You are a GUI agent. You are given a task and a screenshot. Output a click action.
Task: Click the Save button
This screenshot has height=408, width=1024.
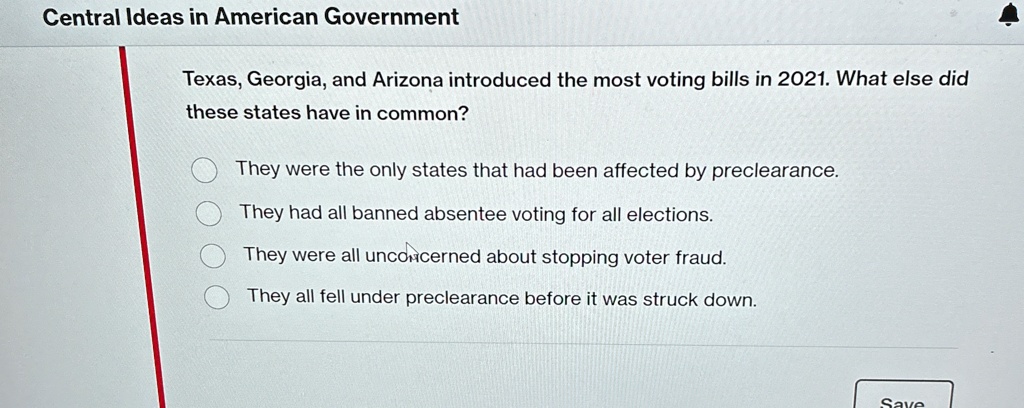pos(903,396)
